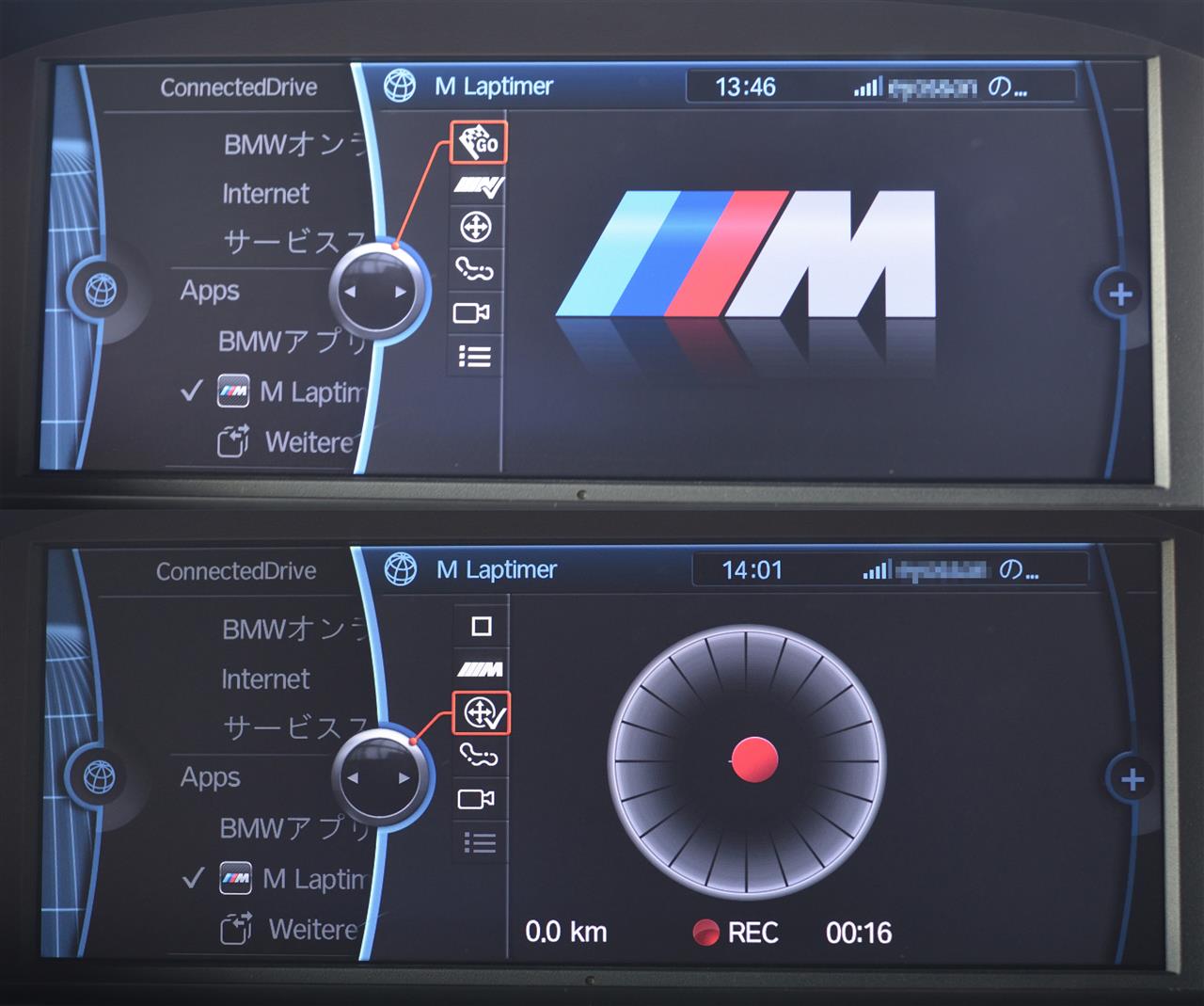
Task: Open BMWオン entry in bottom screen menu
Action: click(x=293, y=629)
